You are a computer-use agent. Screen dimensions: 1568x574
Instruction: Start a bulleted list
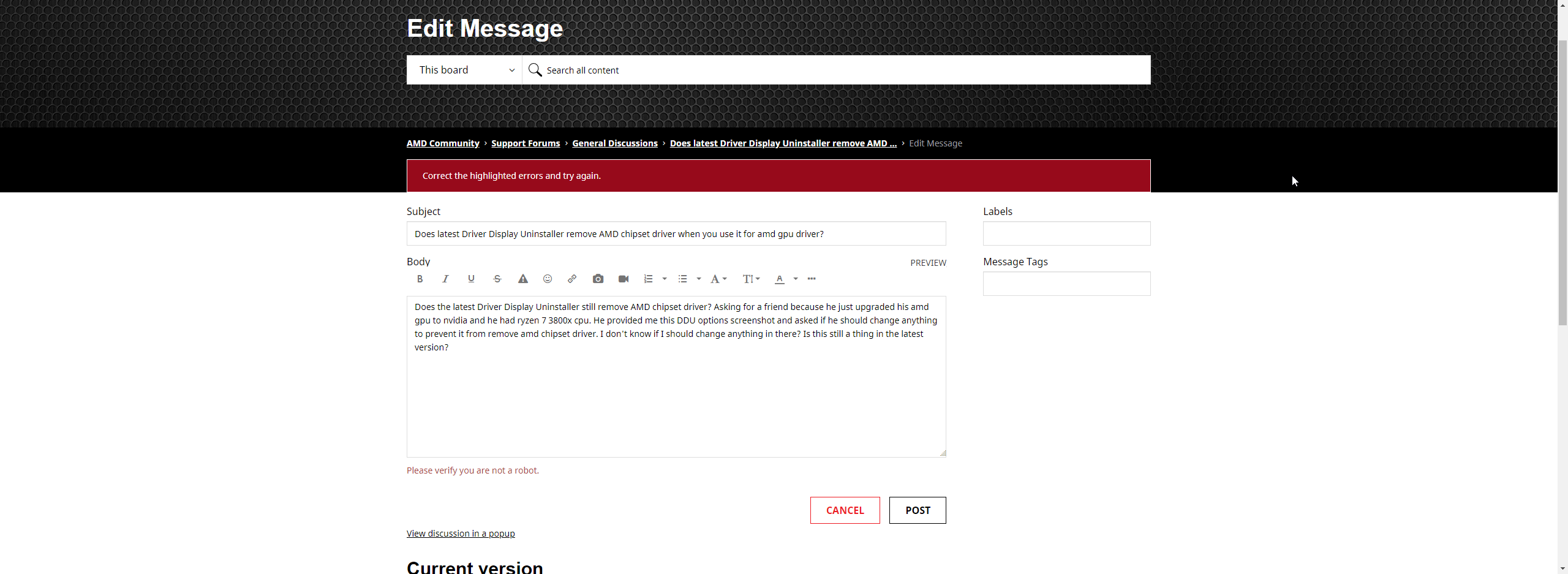click(682, 279)
